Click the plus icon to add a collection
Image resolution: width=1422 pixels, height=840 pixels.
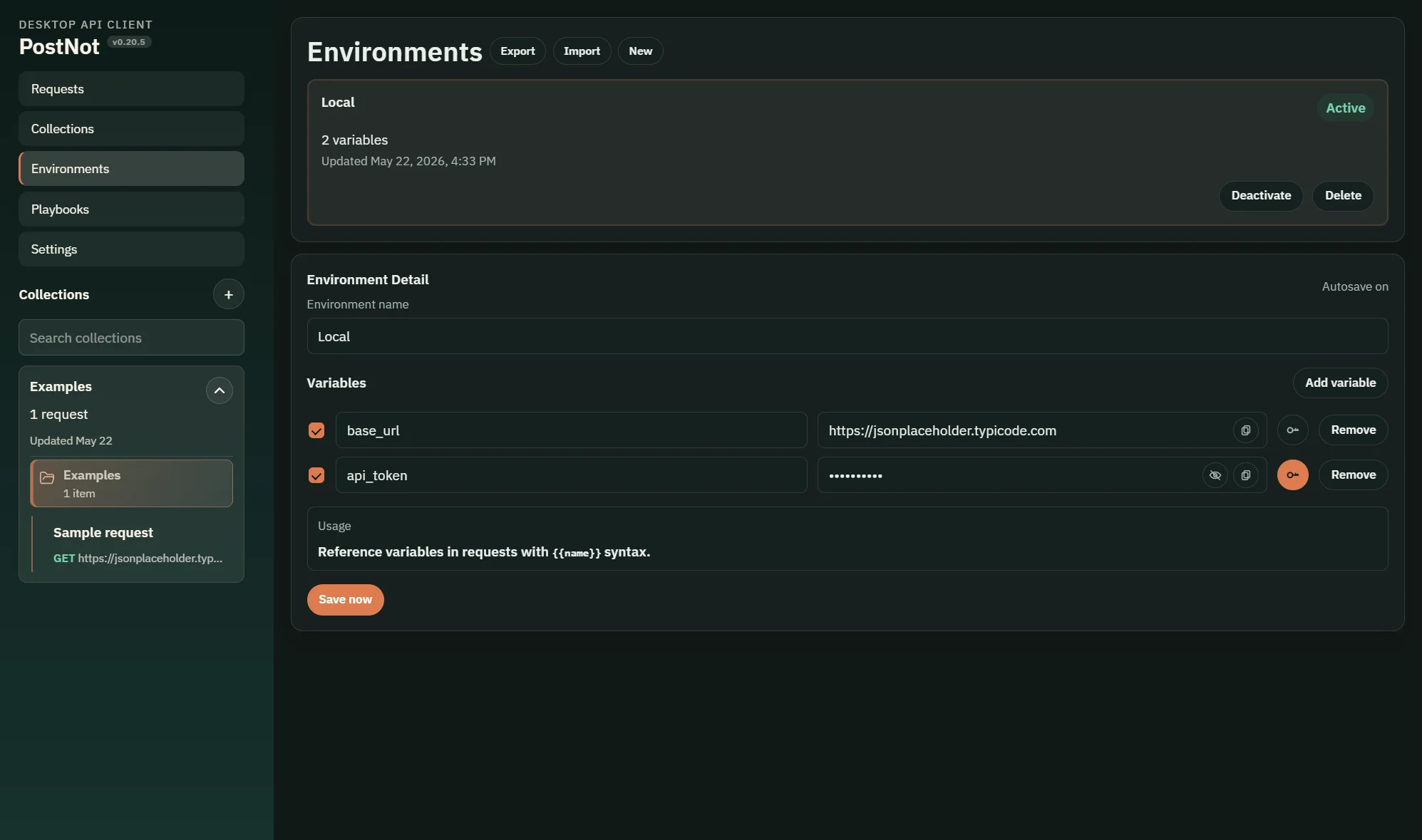tap(228, 294)
